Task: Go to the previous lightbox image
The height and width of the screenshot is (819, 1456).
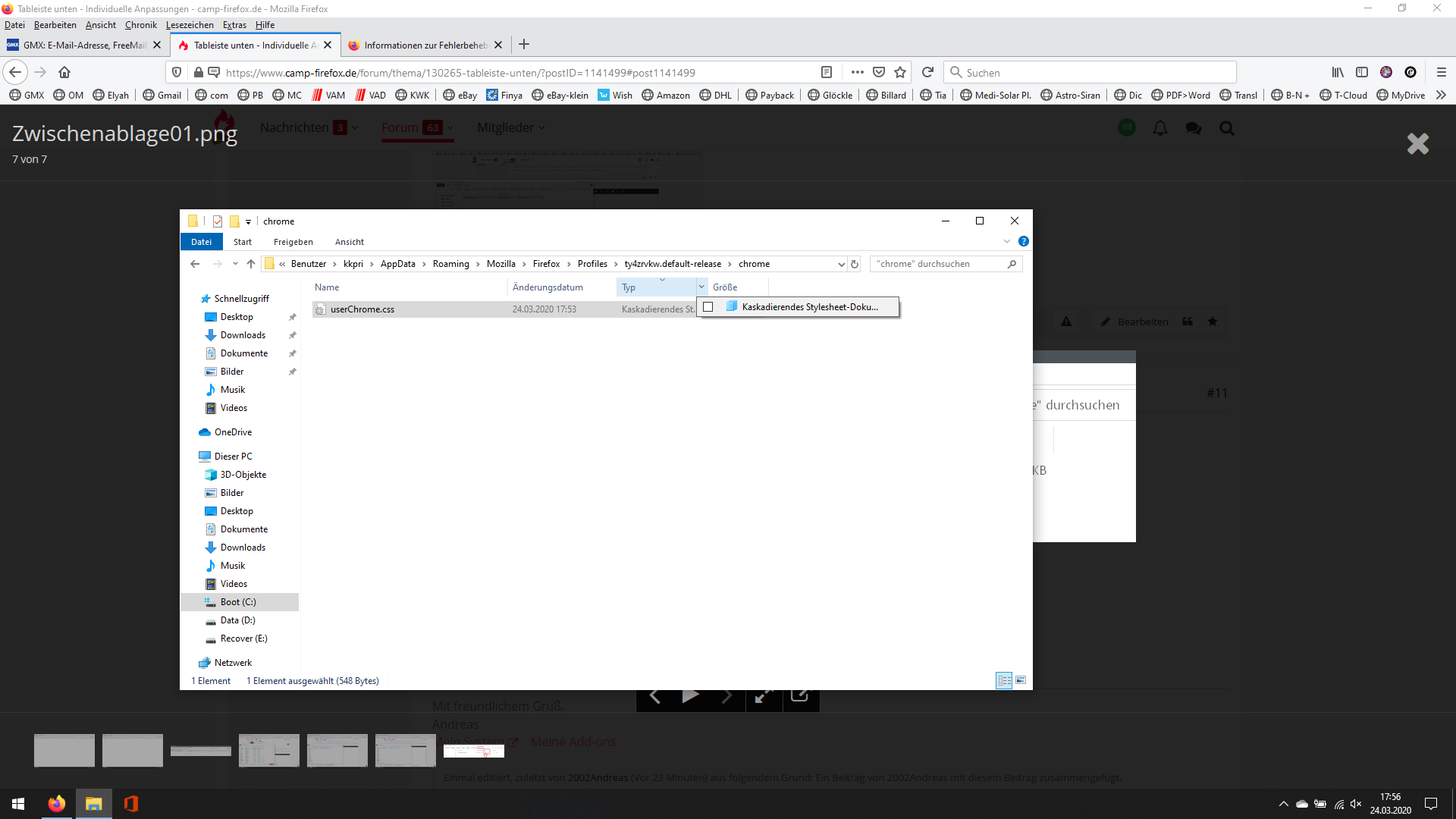Action: point(655,695)
